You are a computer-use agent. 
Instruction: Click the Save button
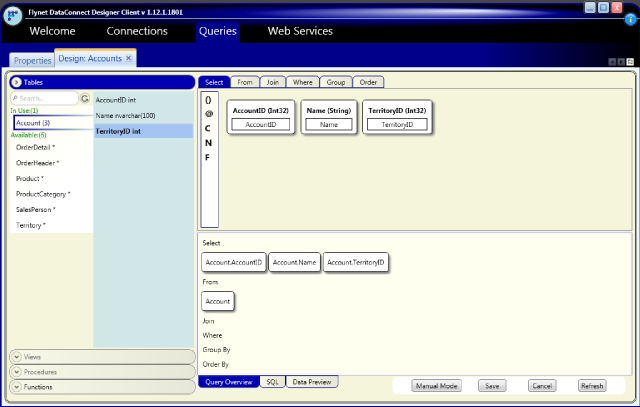(x=492, y=386)
